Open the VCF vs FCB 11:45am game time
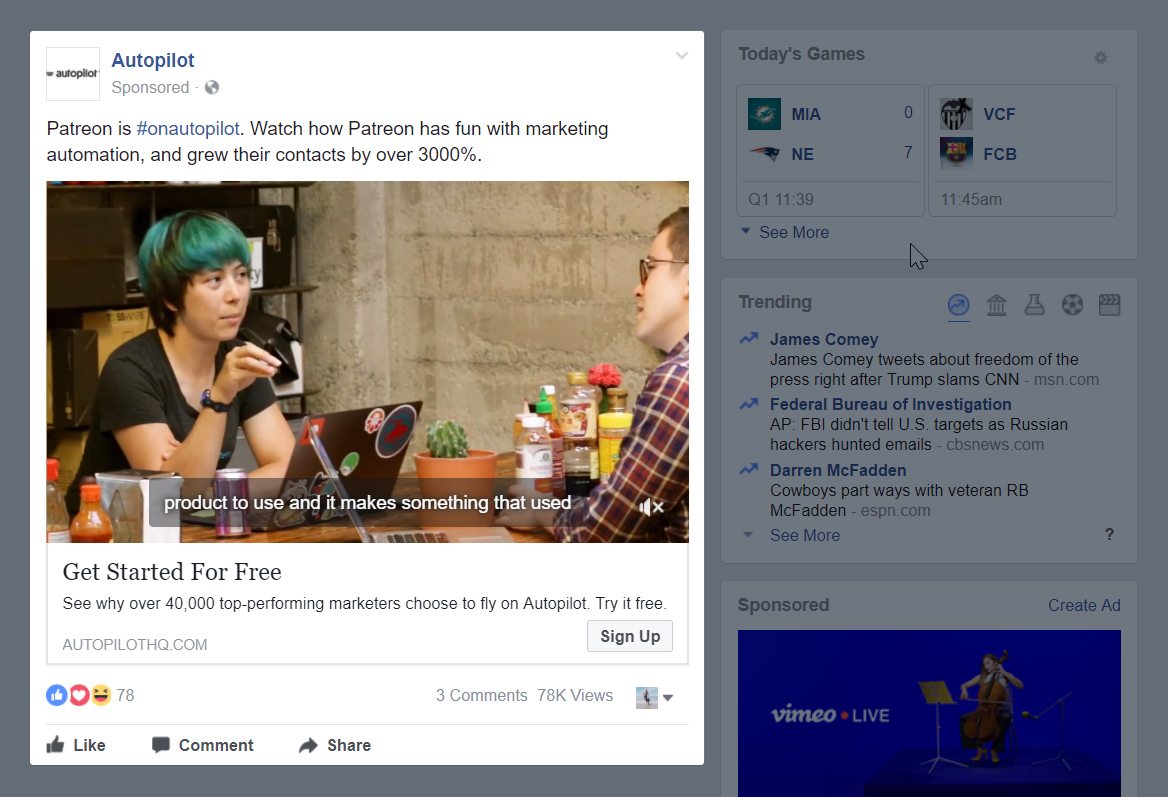The height and width of the screenshot is (797, 1168). click(971, 200)
